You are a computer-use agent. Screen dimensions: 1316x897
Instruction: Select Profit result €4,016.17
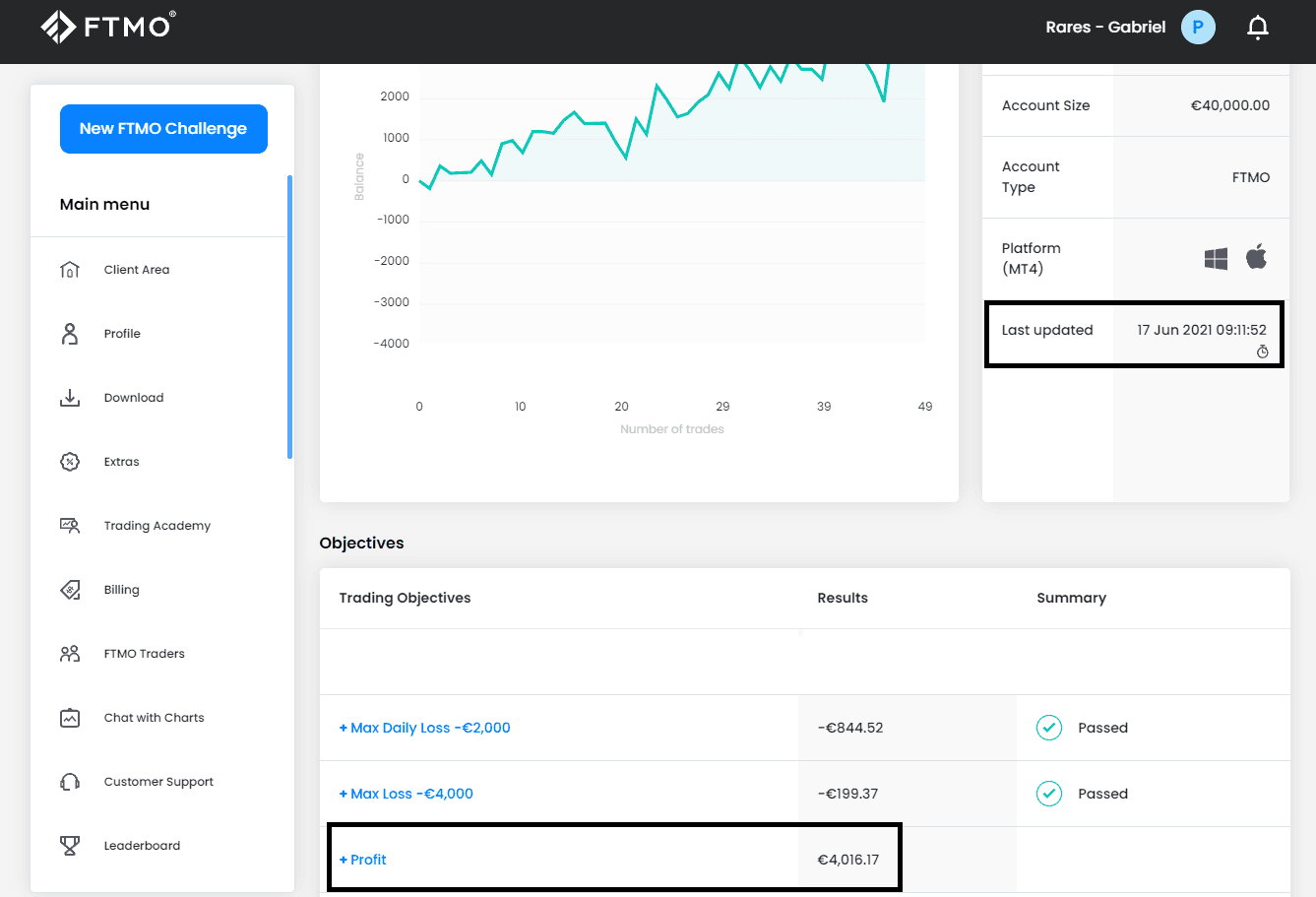(848, 860)
